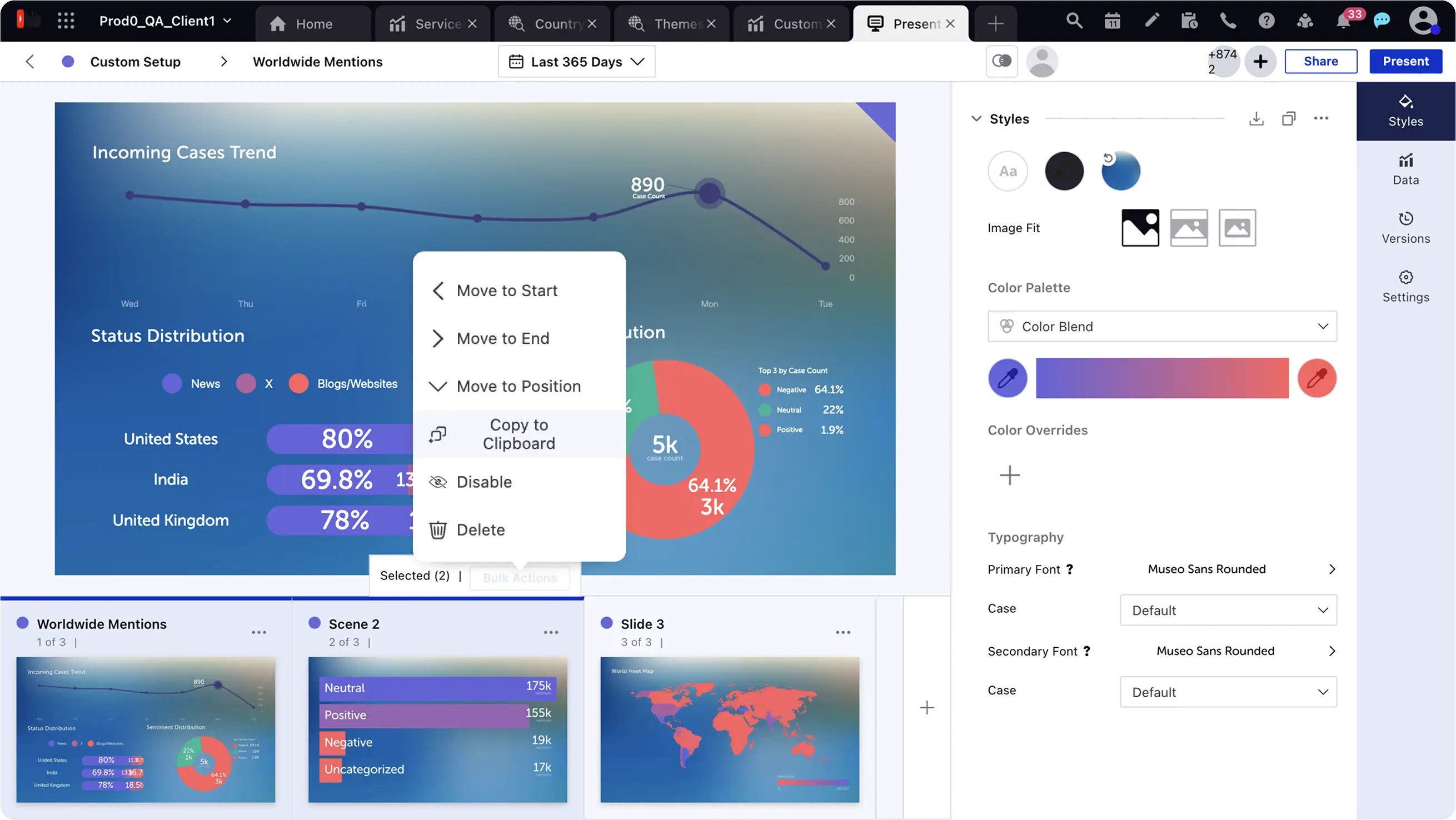Toggle the dark mode switch
This screenshot has width=1456, height=820.
[1001, 61]
